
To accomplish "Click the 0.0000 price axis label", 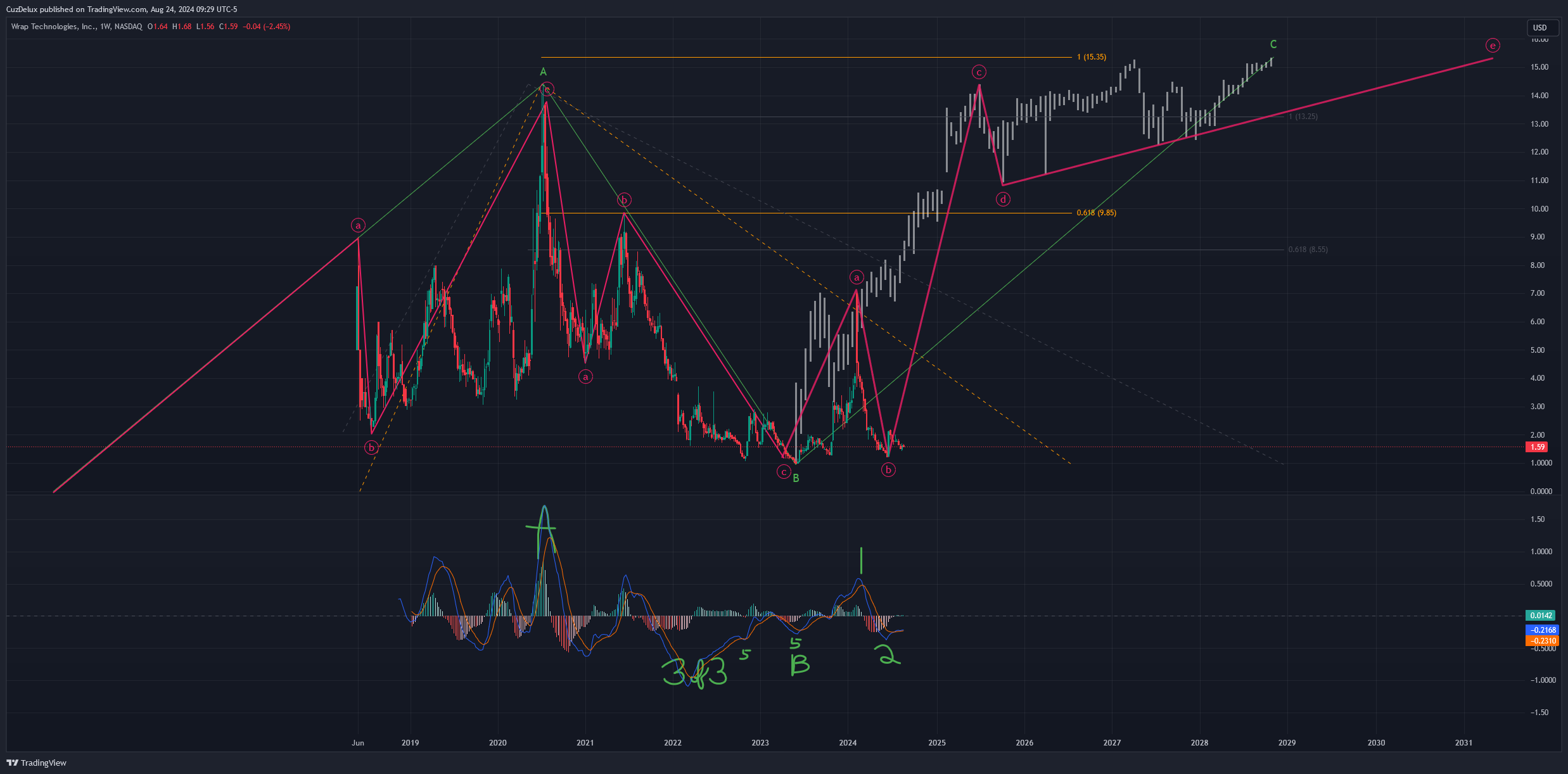I will click(1541, 492).
